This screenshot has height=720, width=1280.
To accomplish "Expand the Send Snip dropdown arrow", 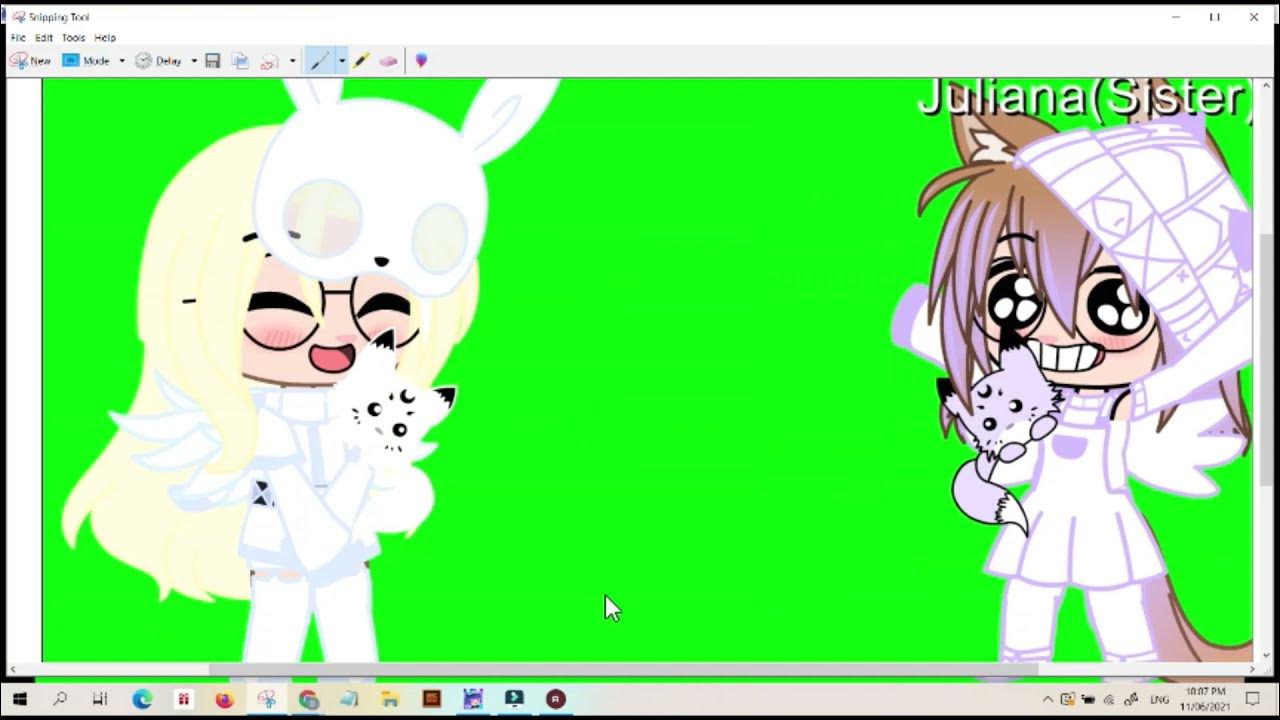I will [x=292, y=61].
